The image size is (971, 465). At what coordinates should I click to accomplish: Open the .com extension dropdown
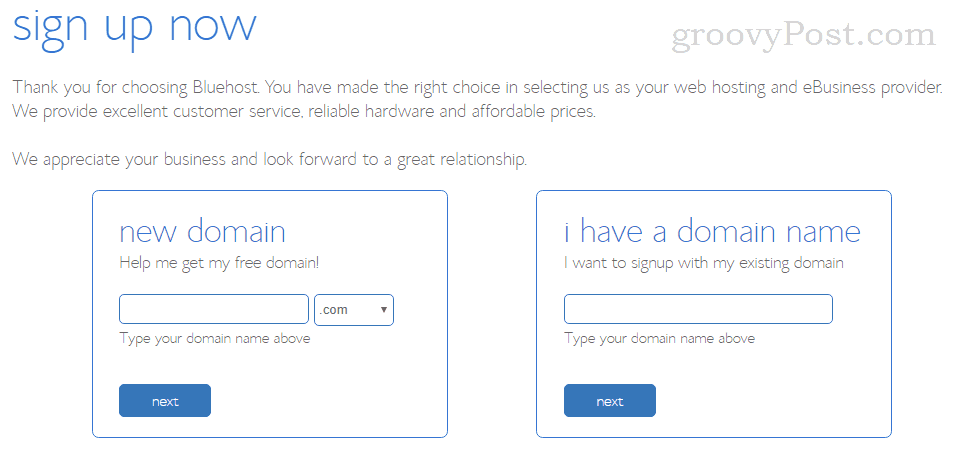tap(354, 310)
